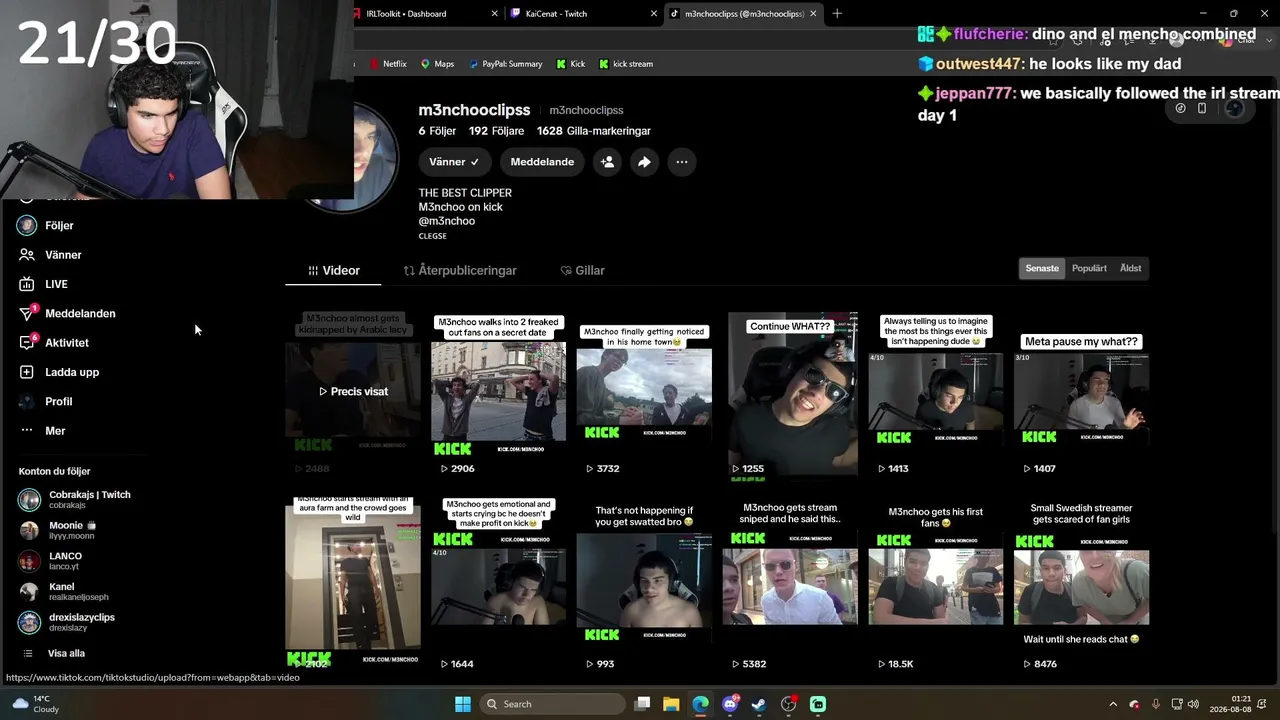Screen dimensions: 1280x720
Task: Open video 'M3nchoo gets emotional and starts crying'
Action: tap(498, 584)
